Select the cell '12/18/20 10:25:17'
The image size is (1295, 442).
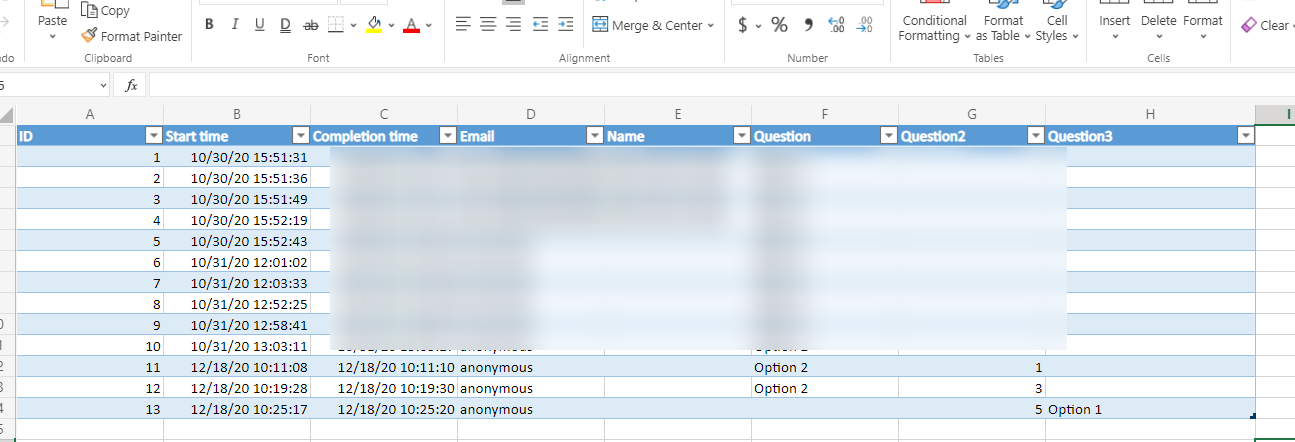click(x=237, y=409)
